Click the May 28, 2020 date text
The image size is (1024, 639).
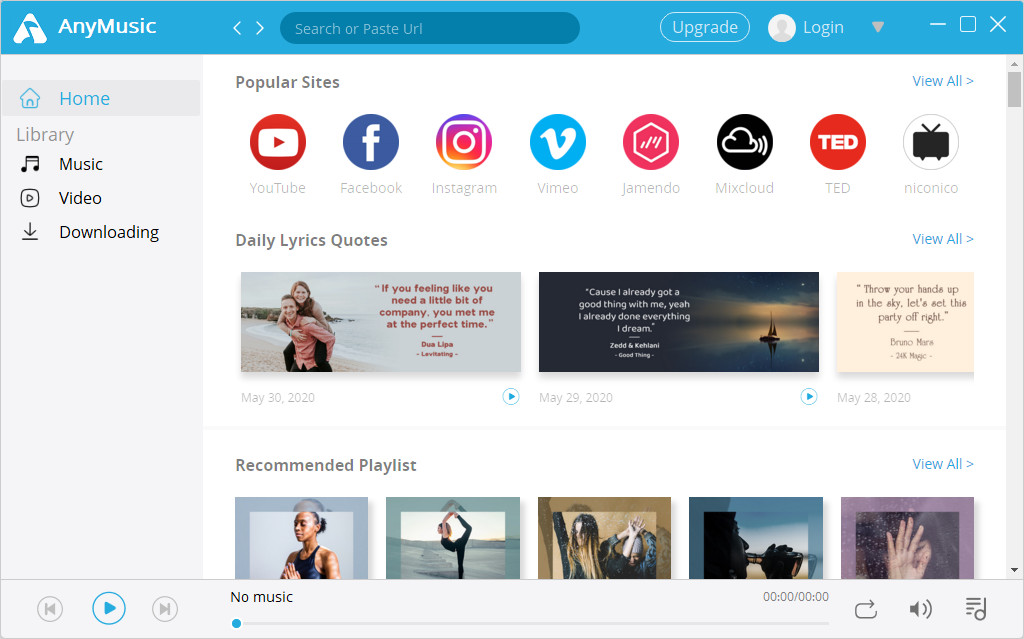click(x=874, y=397)
